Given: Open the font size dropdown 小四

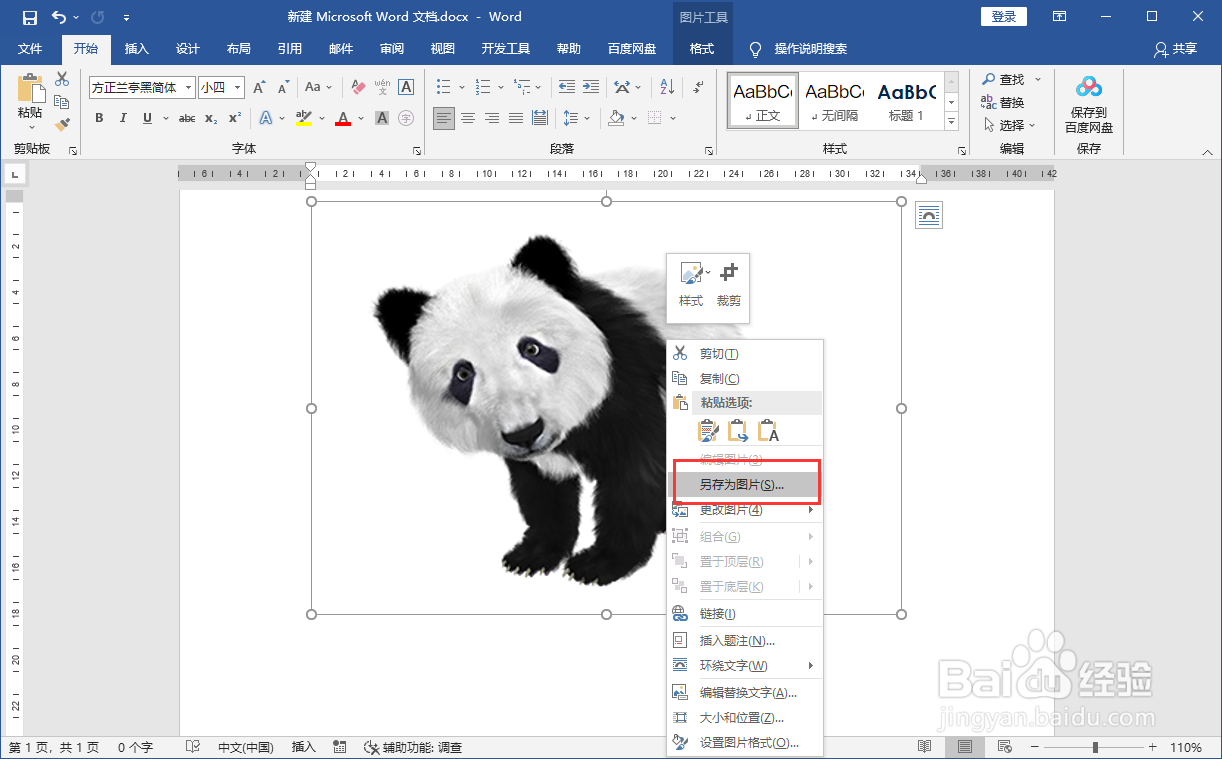Looking at the screenshot, I should (238, 88).
